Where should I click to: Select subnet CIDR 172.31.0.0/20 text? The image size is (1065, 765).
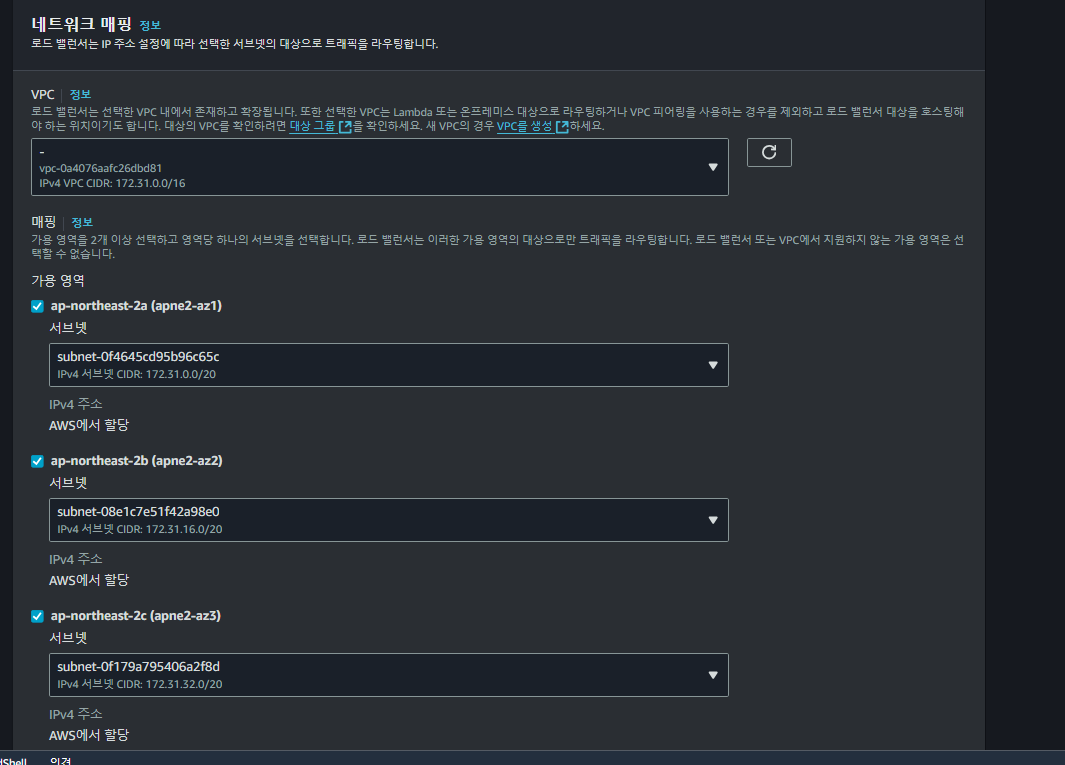point(137,374)
